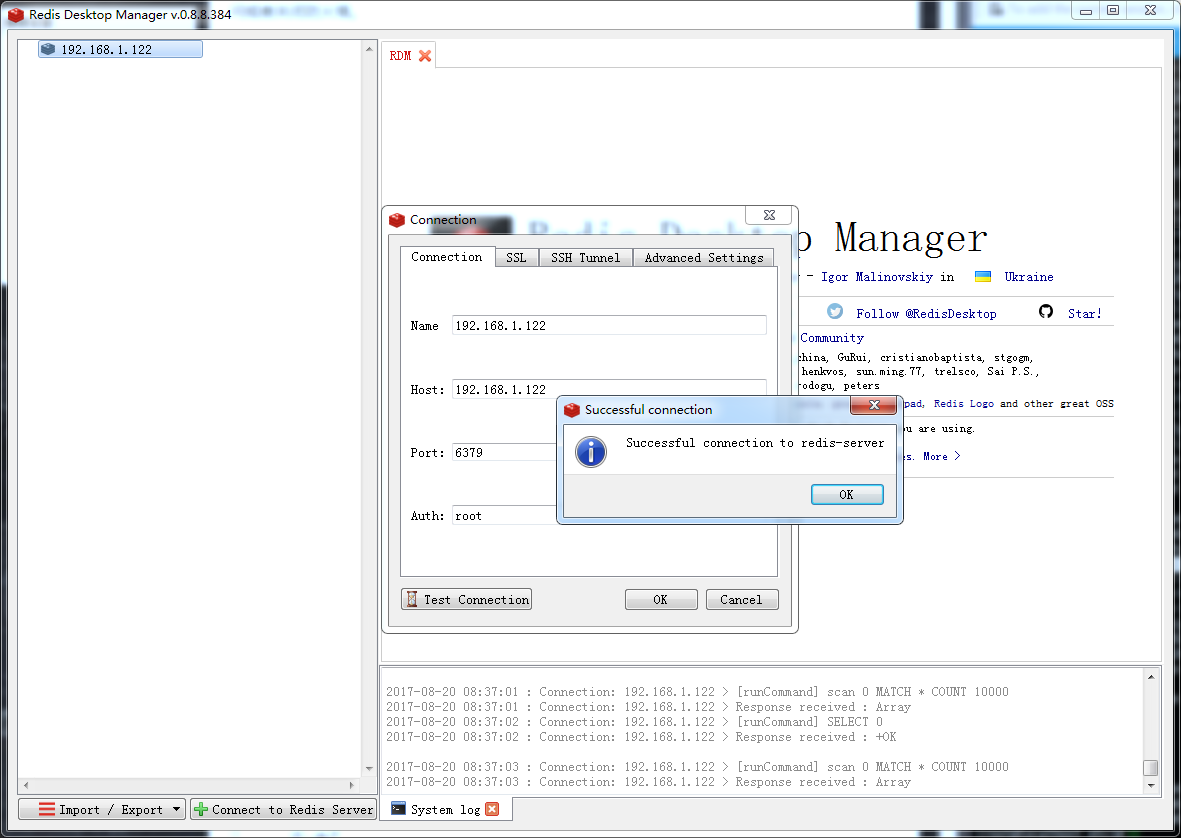Click the More > link
The image size is (1181, 838).
pyautogui.click(x=941, y=456)
